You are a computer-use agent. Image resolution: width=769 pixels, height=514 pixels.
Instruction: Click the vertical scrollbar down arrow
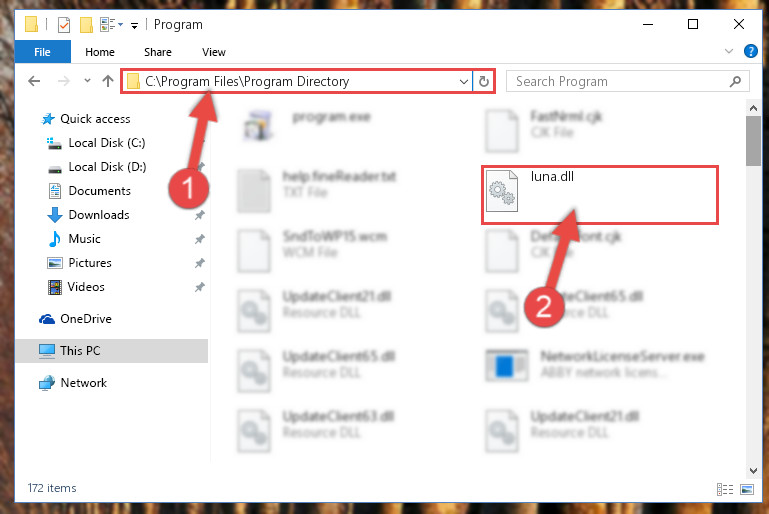coord(753,470)
